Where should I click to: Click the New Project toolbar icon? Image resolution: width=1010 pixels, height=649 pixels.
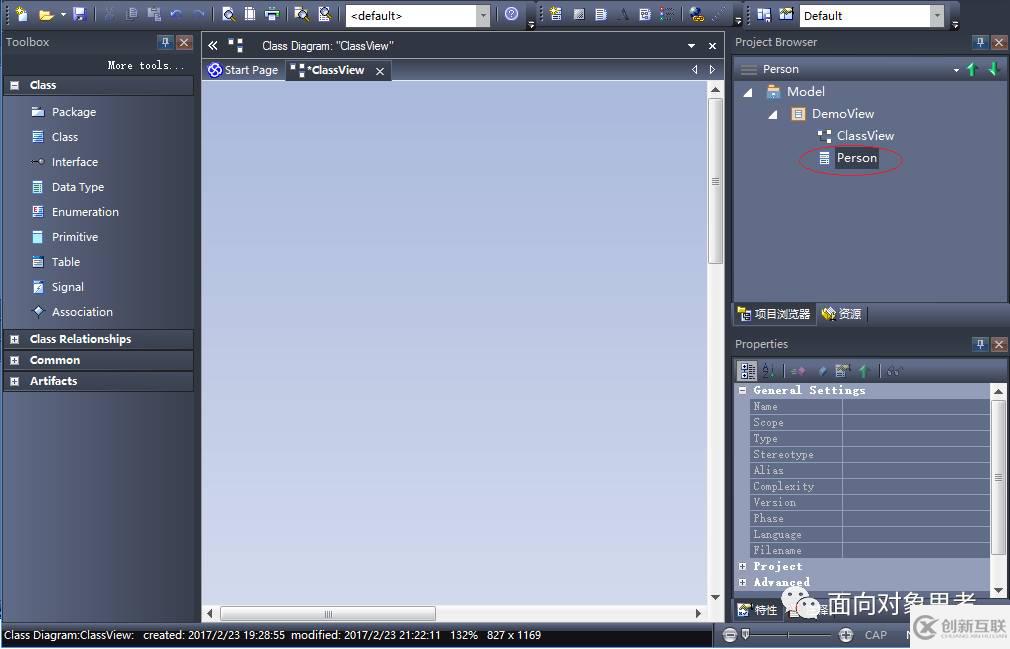coord(21,14)
